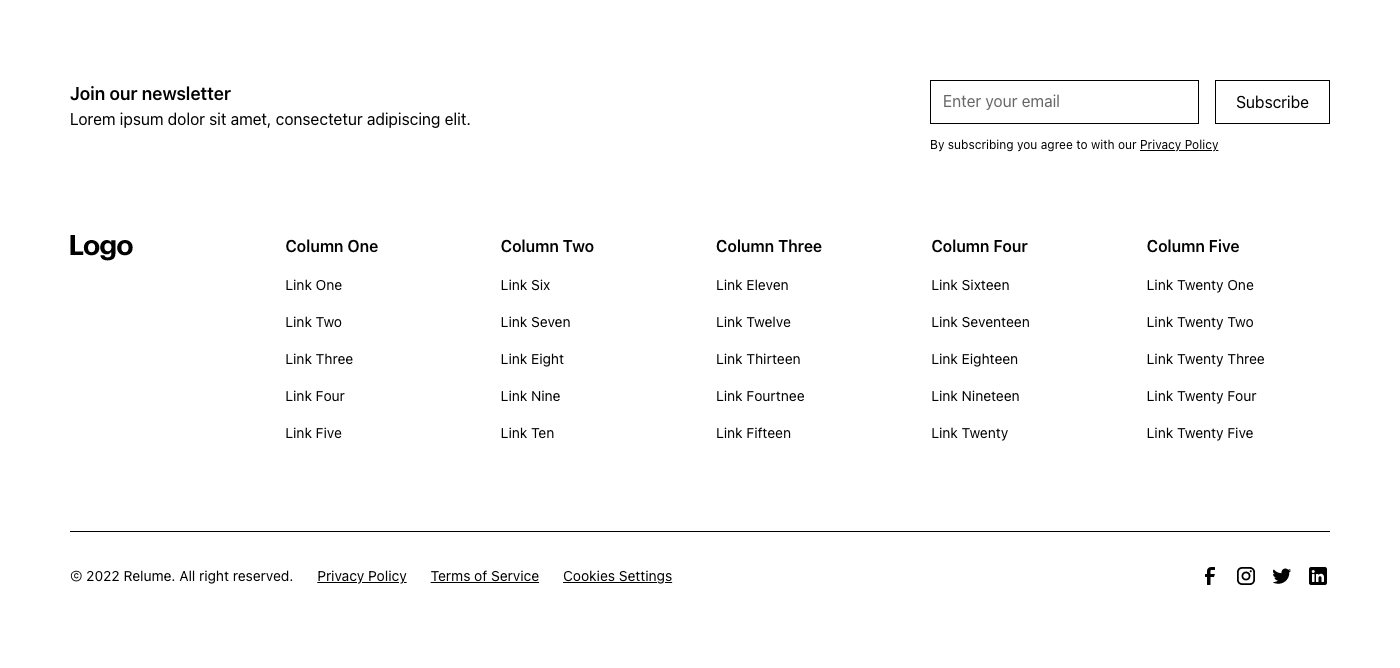Open the Cookies Settings link
This screenshot has height=668, width=1400.
pyautogui.click(x=617, y=576)
